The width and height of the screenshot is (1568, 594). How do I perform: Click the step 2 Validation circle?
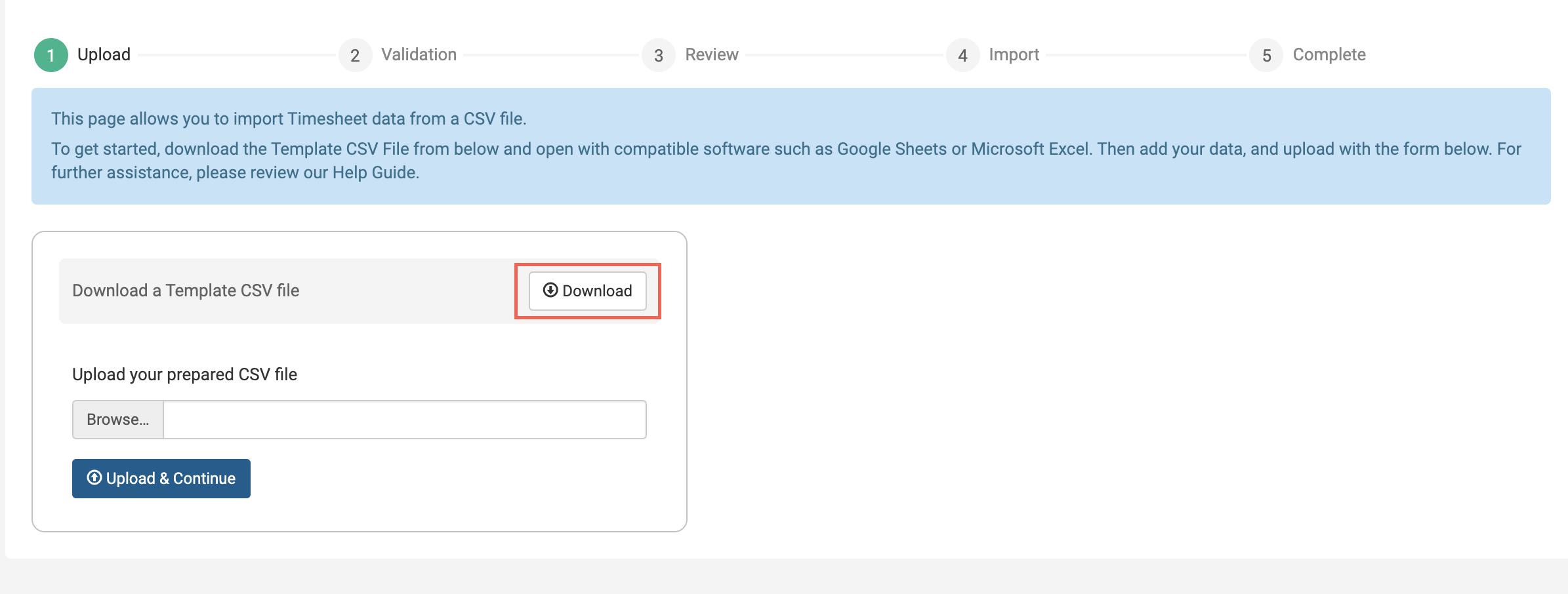(x=355, y=56)
